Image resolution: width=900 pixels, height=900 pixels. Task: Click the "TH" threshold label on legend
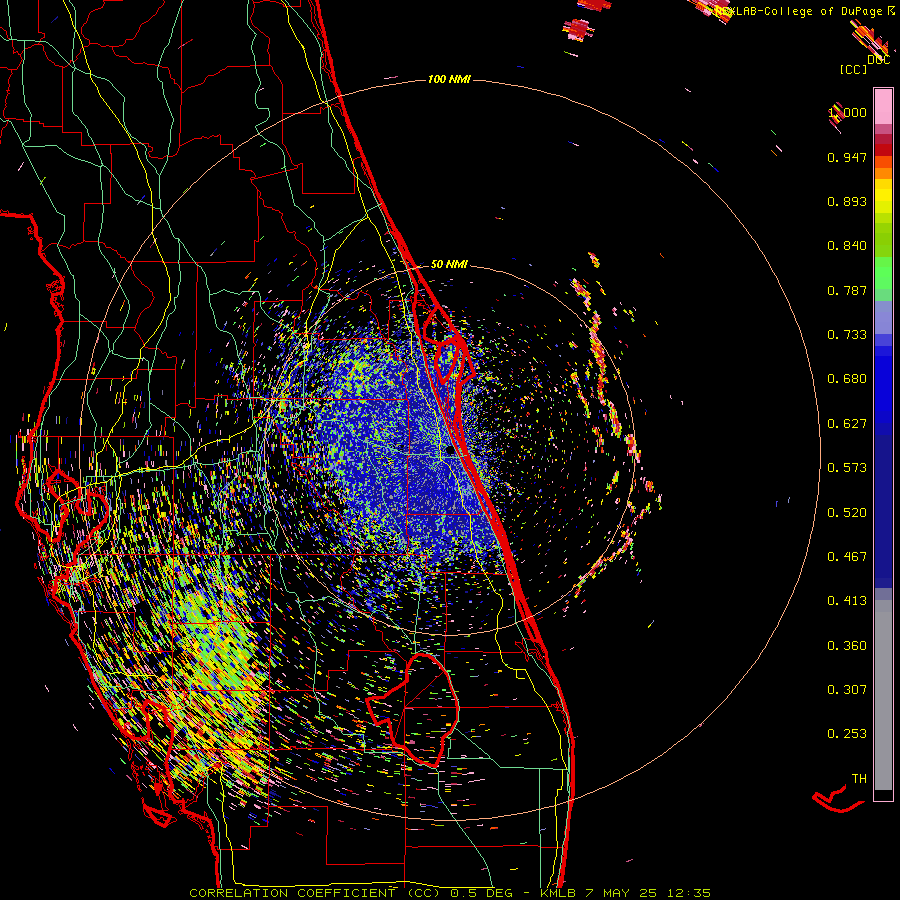tap(859, 779)
